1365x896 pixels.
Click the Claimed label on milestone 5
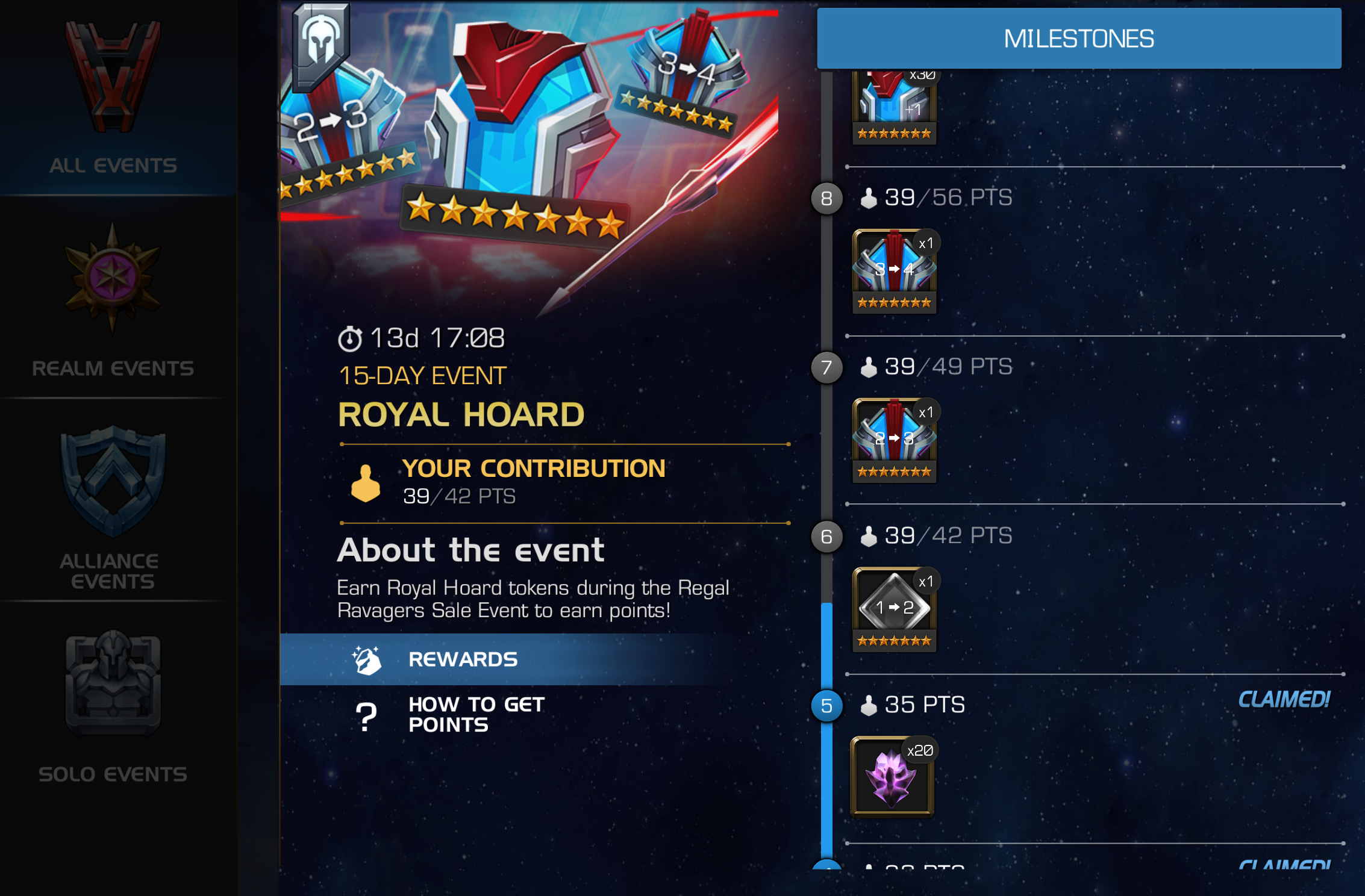pos(1284,700)
